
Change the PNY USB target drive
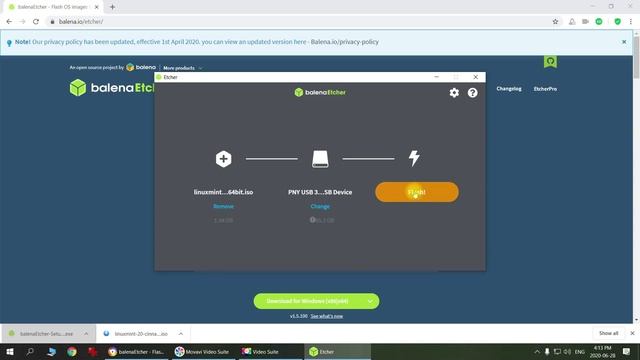point(320,206)
